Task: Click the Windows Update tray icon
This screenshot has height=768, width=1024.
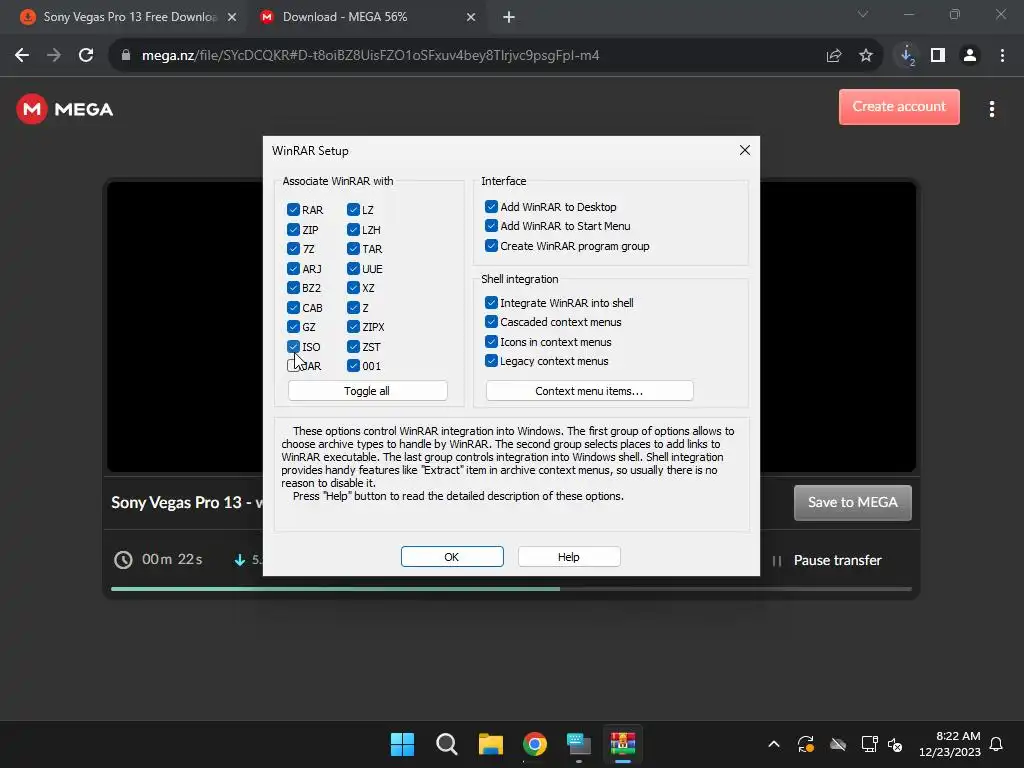Action: 806,744
